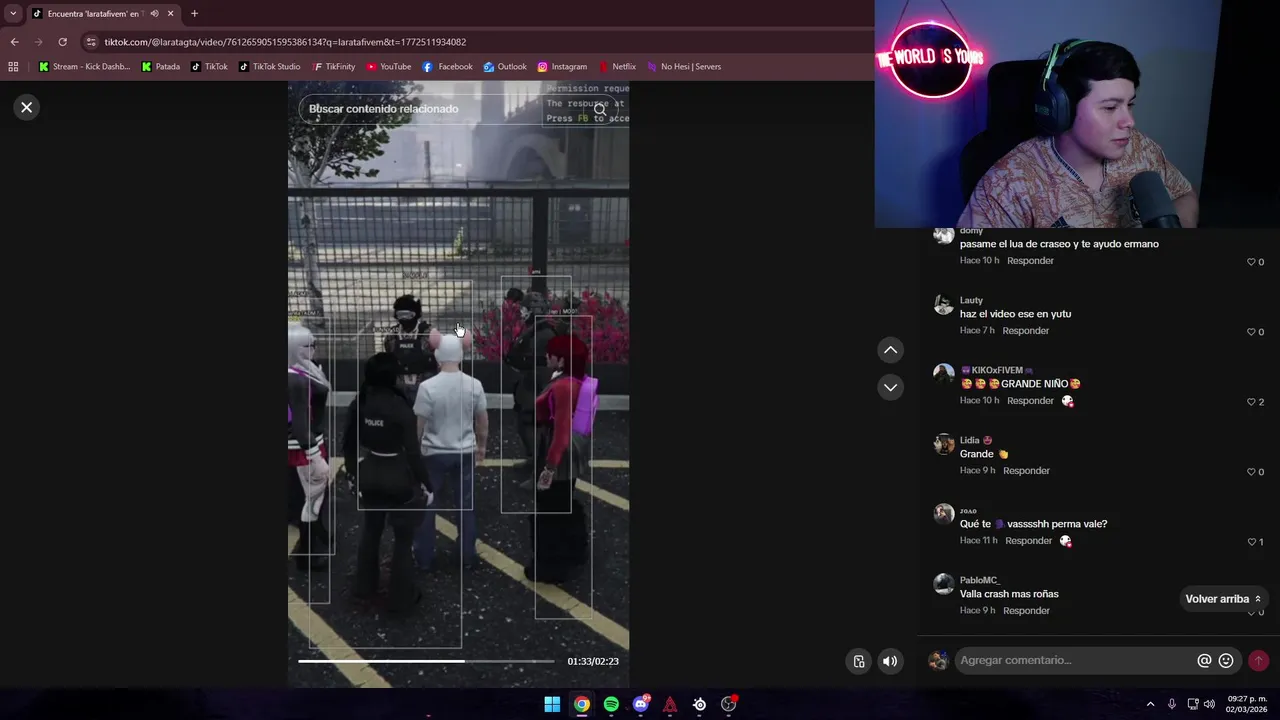Open PabloMC_'s profile avatar
The image size is (1280, 720).
pyautogui.click(x=943, y=585)
